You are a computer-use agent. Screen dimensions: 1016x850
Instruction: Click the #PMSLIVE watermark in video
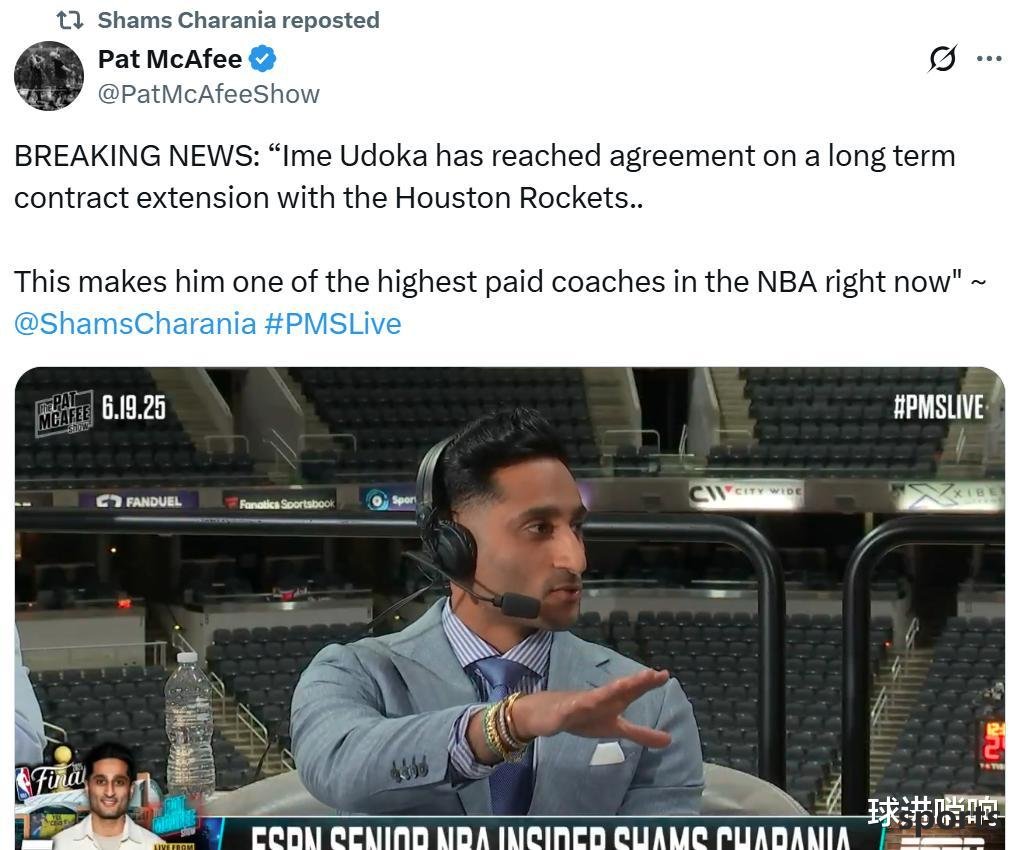(x=938, y=408)
